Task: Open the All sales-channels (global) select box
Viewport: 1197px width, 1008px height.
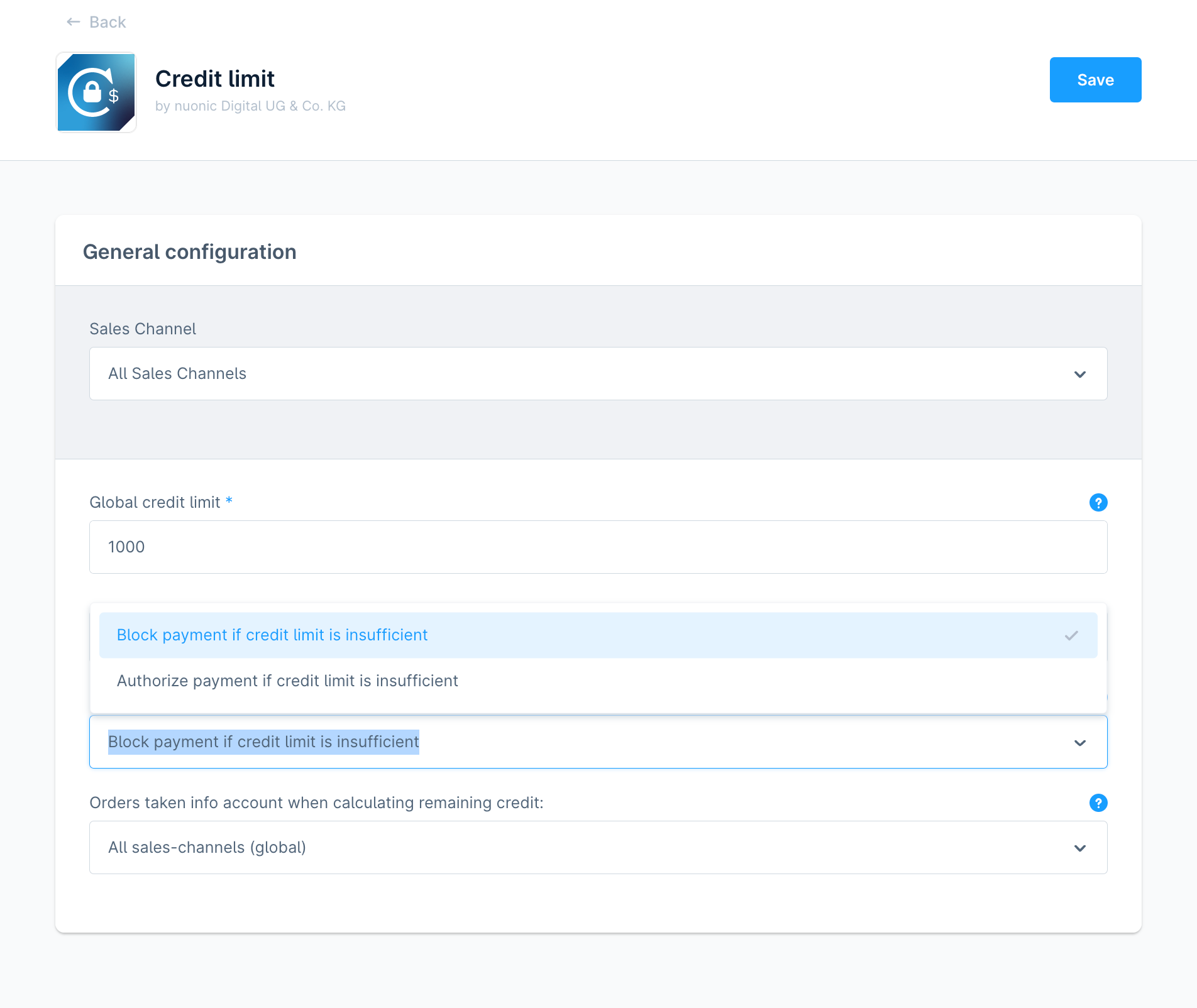Action: pyautogui.click(x=598, y=847)
